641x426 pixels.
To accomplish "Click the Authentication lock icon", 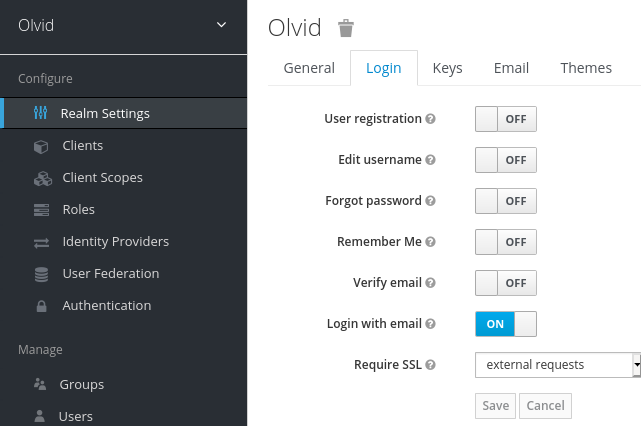I will coord(41,306).
